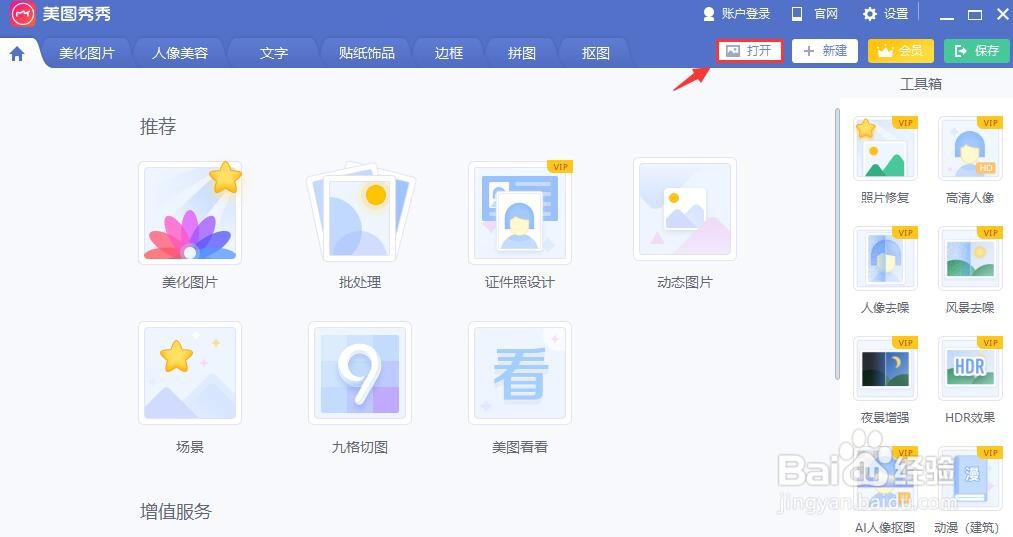
Task: Click the 增值服务 section heading
Action: (x=176, y=511)
